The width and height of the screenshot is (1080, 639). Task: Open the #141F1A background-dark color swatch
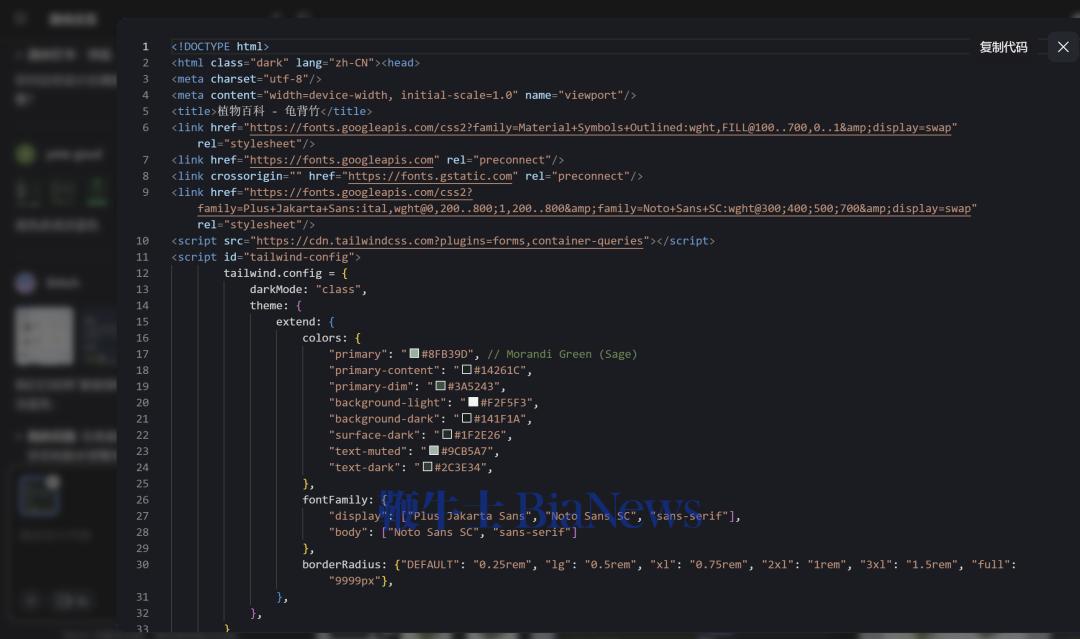[x=466, y=419]
